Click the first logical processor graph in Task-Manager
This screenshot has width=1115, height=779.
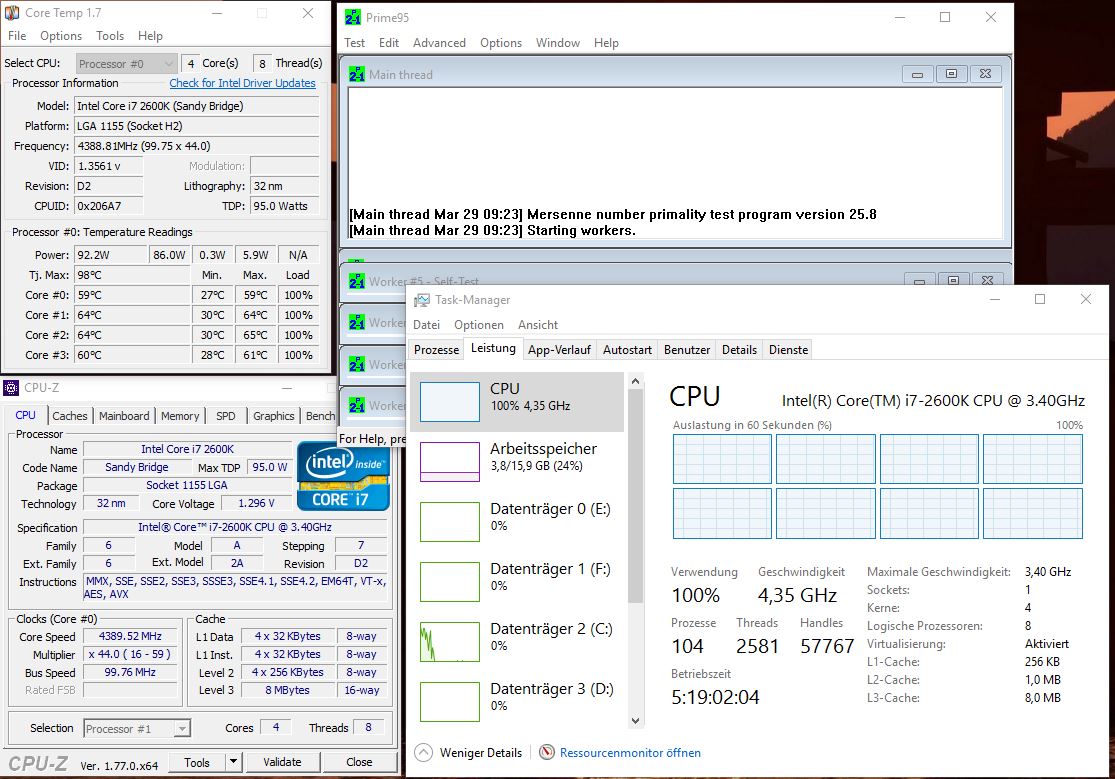pyautogui.click(x=722, y=459)
